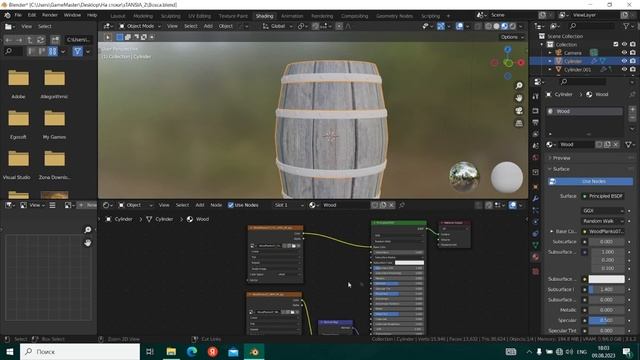
Task: Select the box-select tool icon in viewport
Action: 120,37
